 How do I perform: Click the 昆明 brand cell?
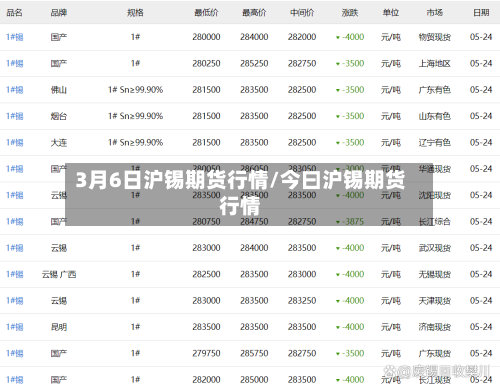[x=59, y=327]
